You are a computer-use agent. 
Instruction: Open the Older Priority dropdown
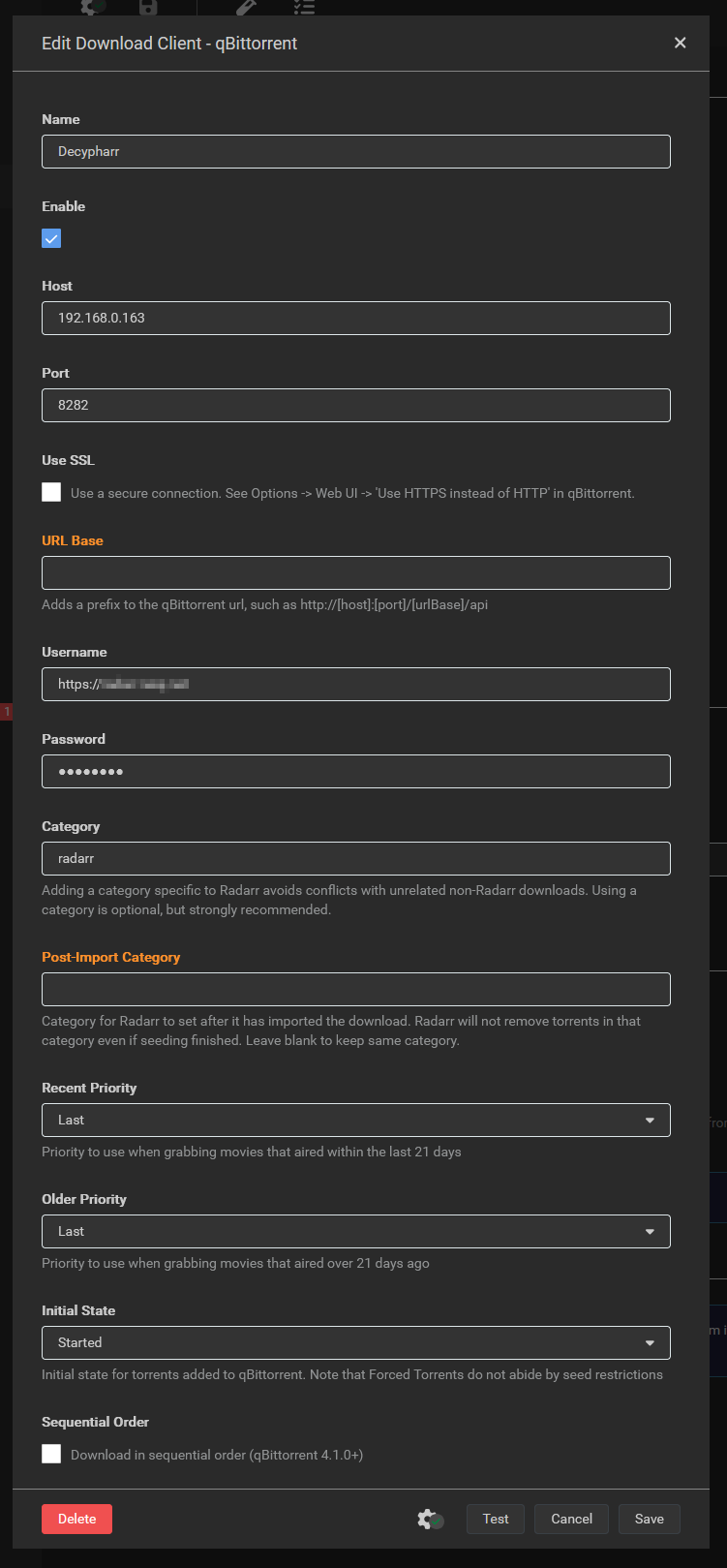(356, 1231)
